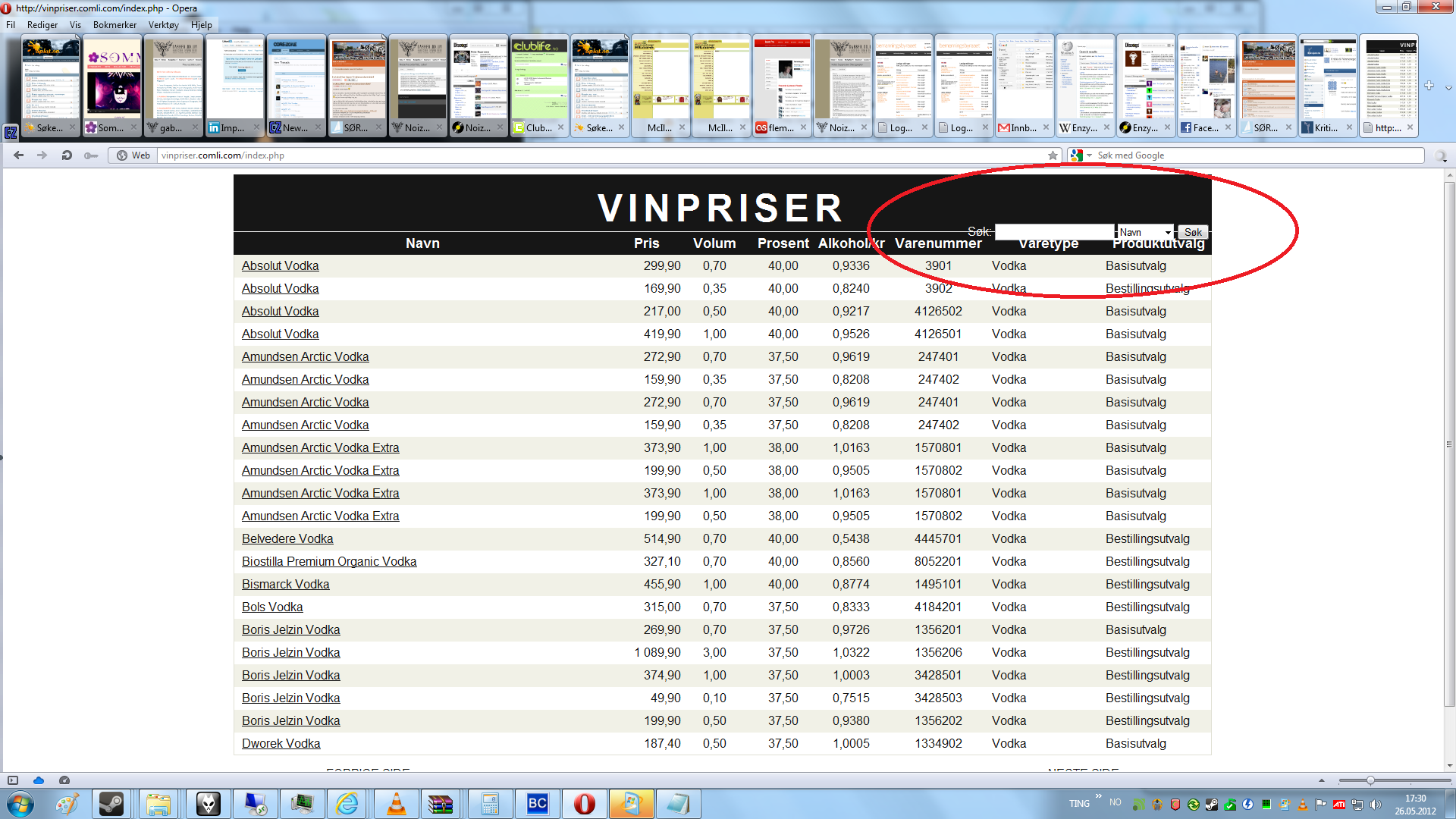Open Internet Explorer from taskbar
Screen dimensions: 1456x819
click(x=347, y=804)
